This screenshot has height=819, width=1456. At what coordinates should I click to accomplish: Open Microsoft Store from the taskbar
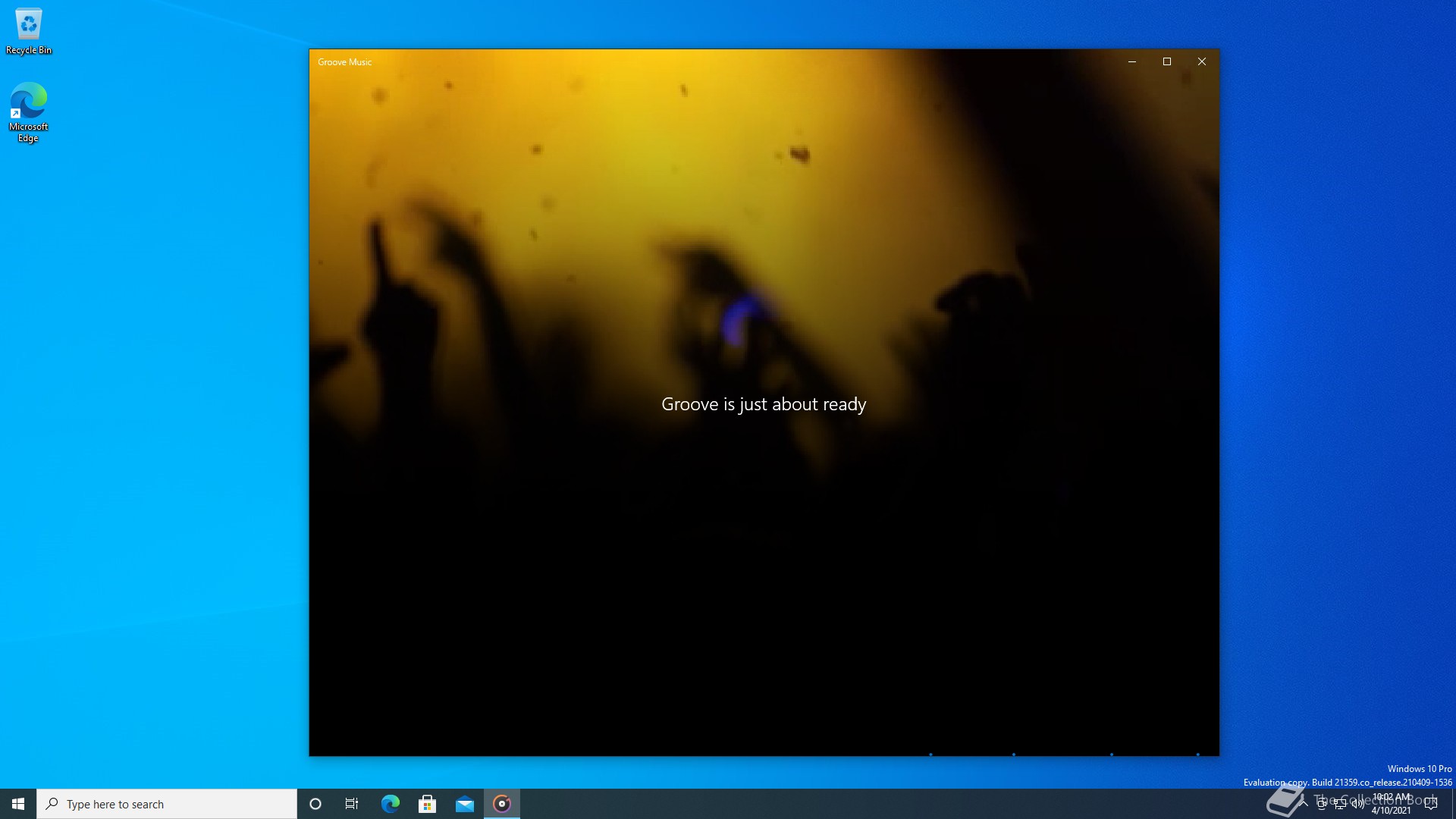[x=427, y=804]
